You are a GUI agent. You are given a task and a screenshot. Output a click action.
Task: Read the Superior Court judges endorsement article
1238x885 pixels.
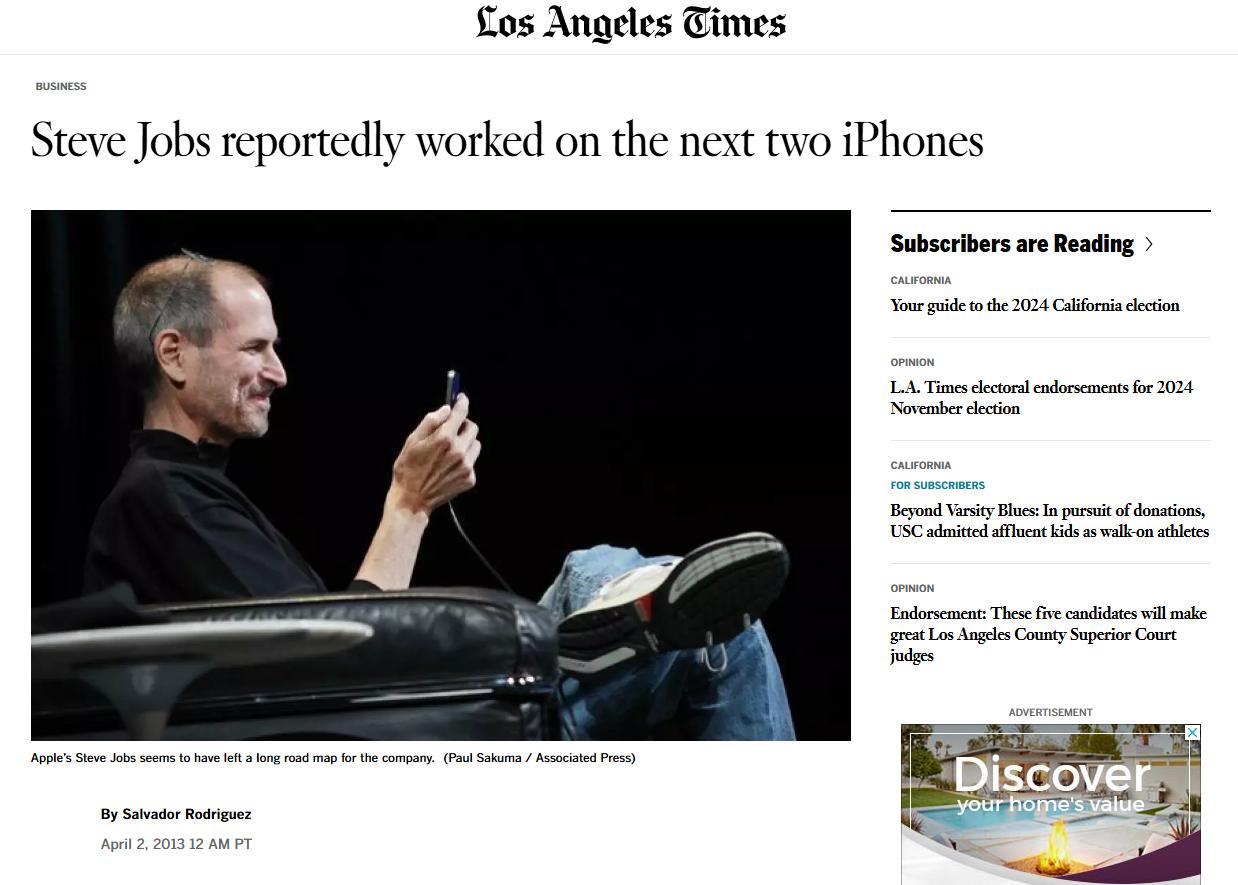[x=1049, y=634]
